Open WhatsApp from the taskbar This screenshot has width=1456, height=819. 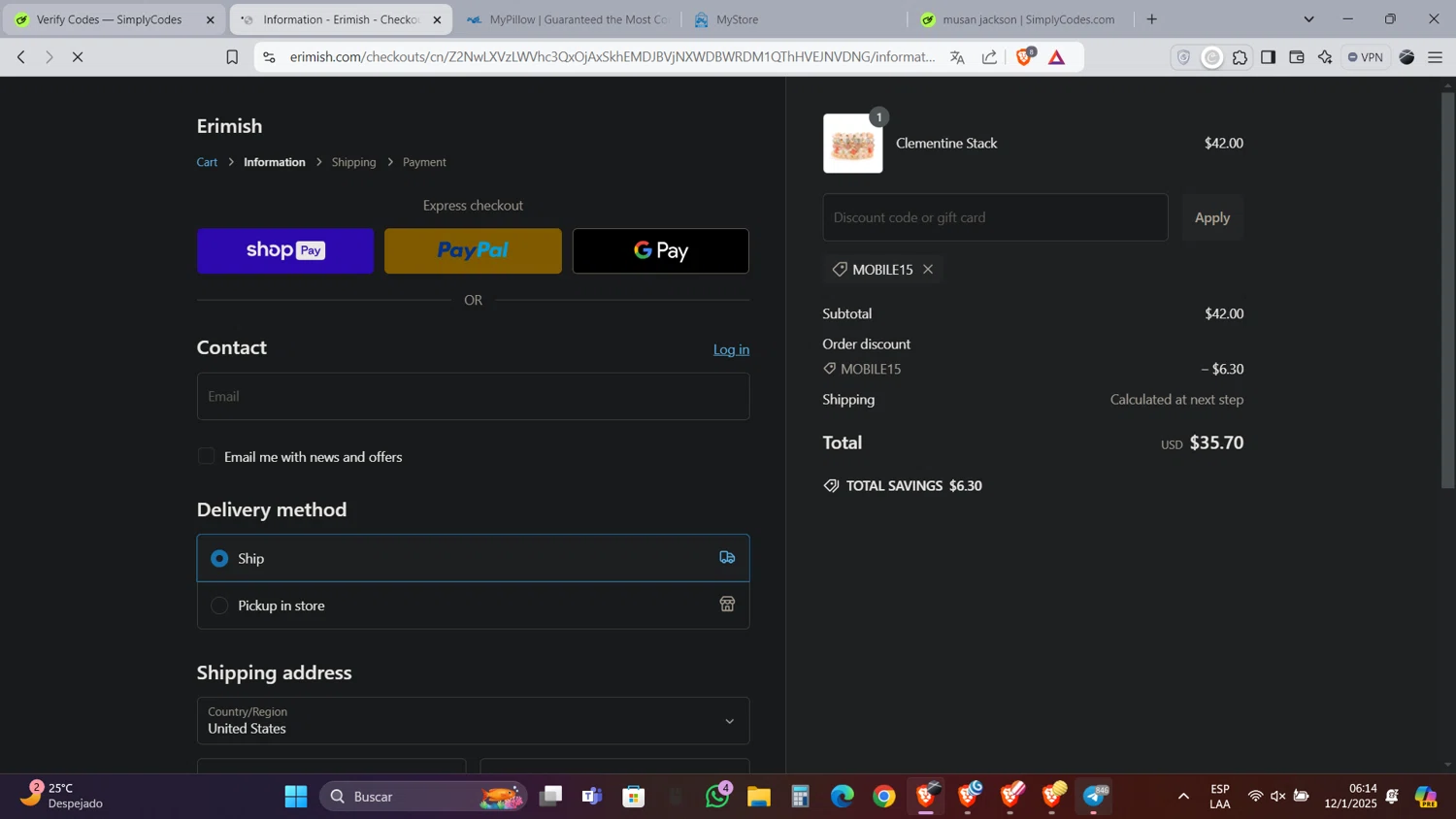point(717,797)
